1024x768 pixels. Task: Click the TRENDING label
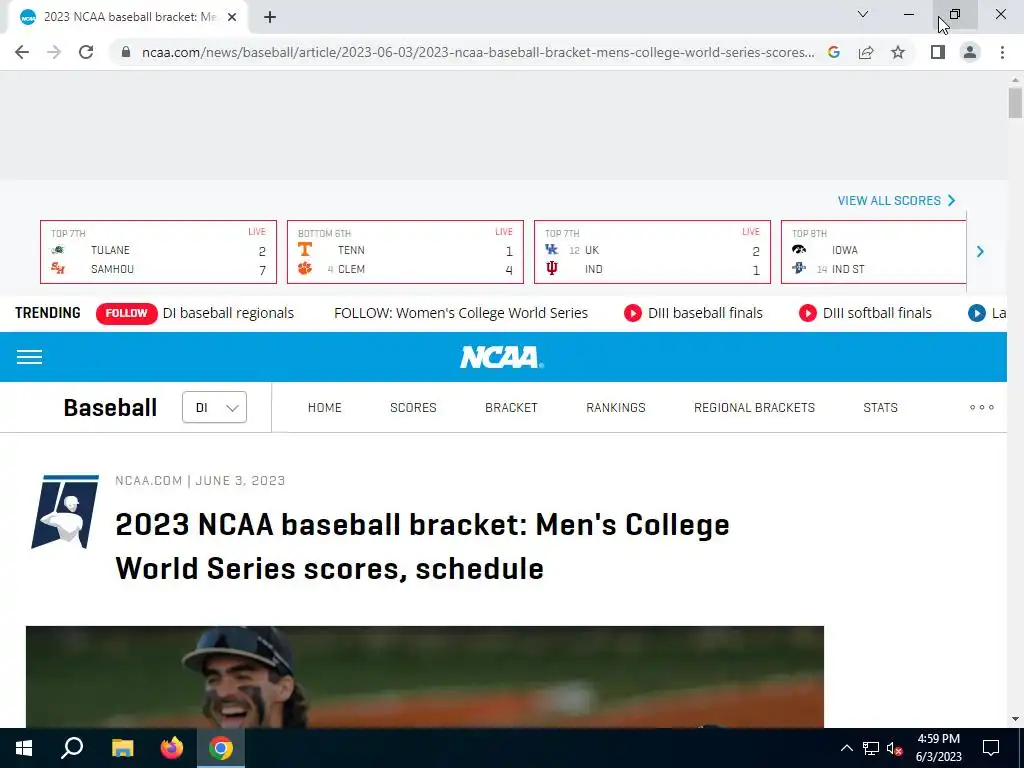tap(48, 313)
